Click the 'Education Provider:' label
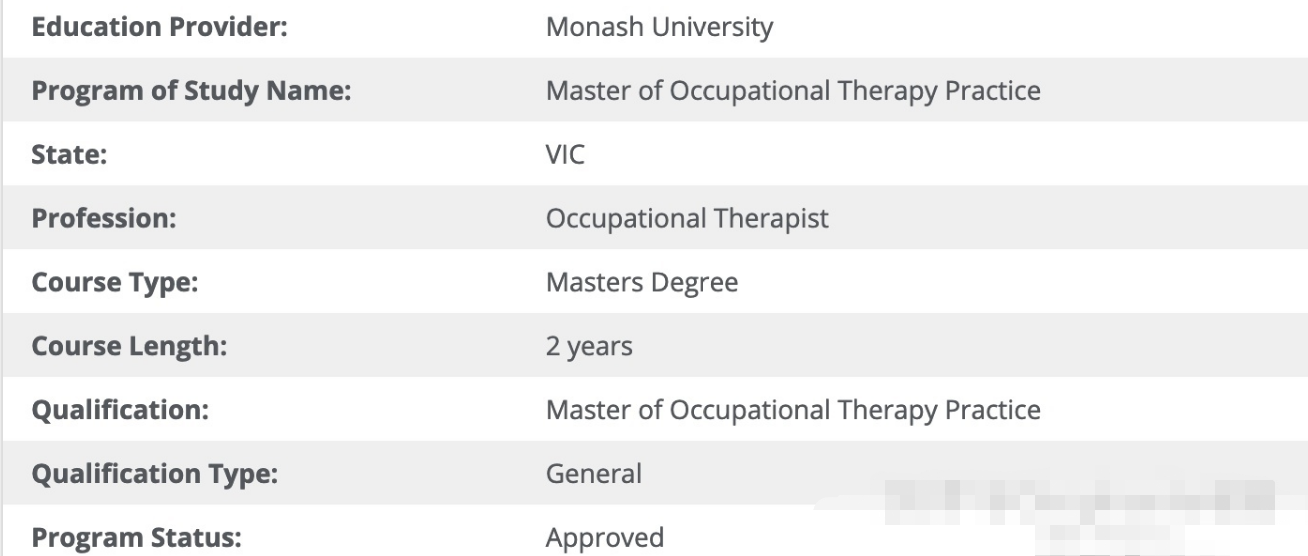Image resolution: width=1308 pixels, height=556 pixels. click(x=160, y=27)
